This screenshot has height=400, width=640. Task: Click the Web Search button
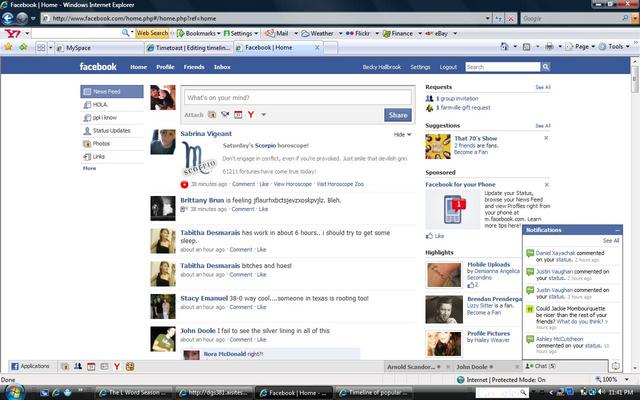coord(152,33)
